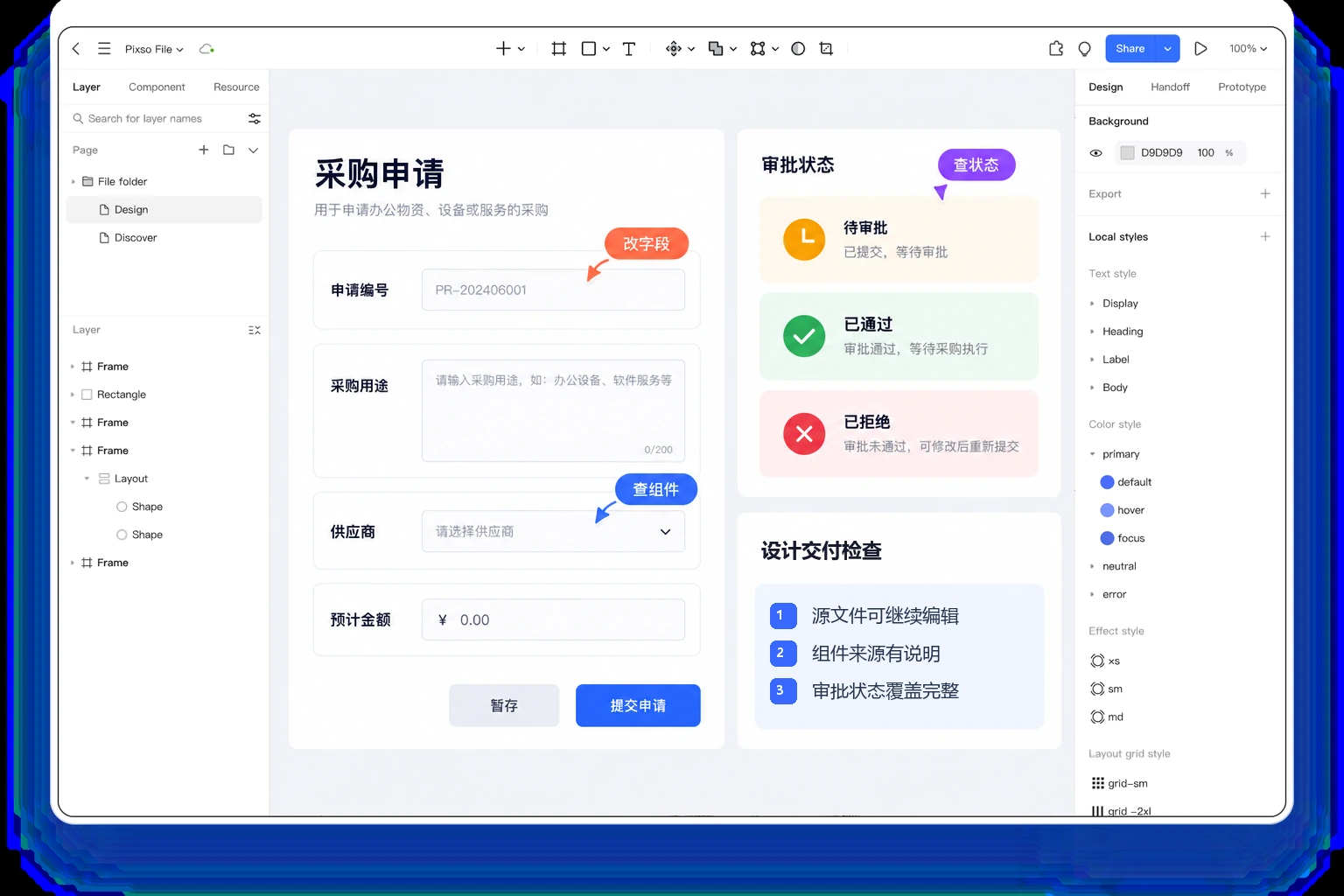Open the hamburger main menu

(104, 49)
